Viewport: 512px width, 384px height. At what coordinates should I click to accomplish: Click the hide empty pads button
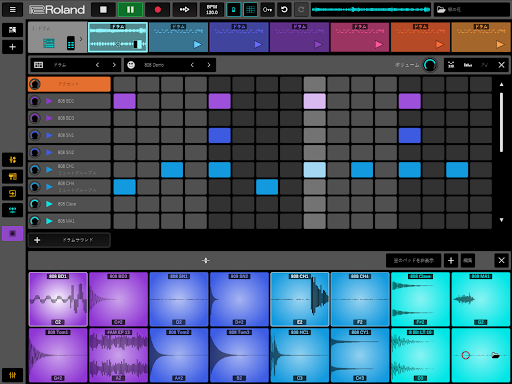point(414,260)
